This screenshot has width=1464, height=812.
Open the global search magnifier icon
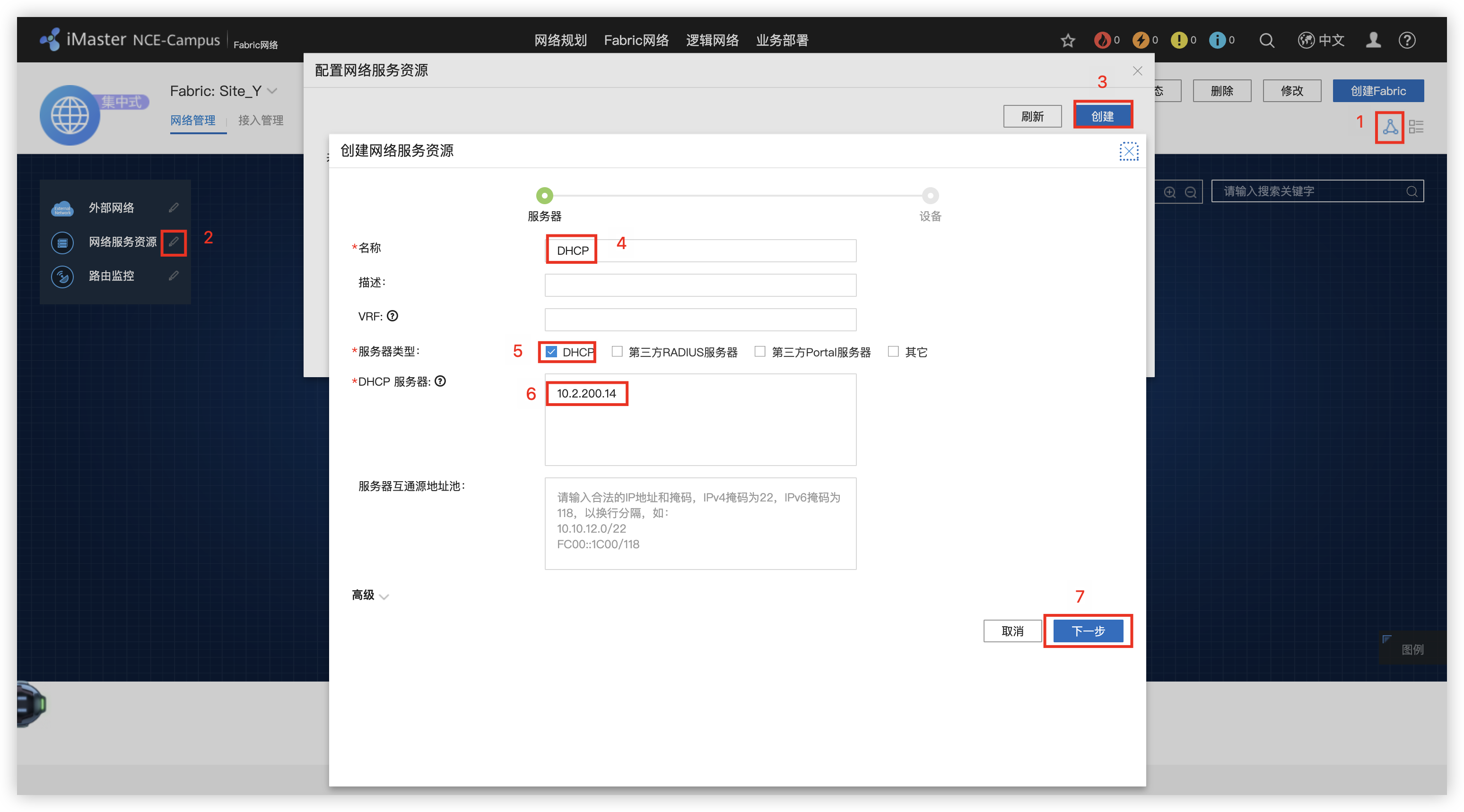click(x=1266, y=40)
